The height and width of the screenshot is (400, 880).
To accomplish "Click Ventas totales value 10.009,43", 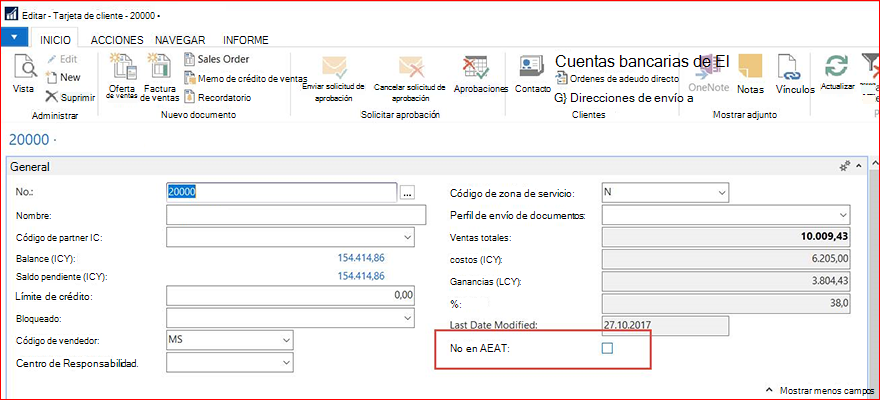I will click(726, 237).
